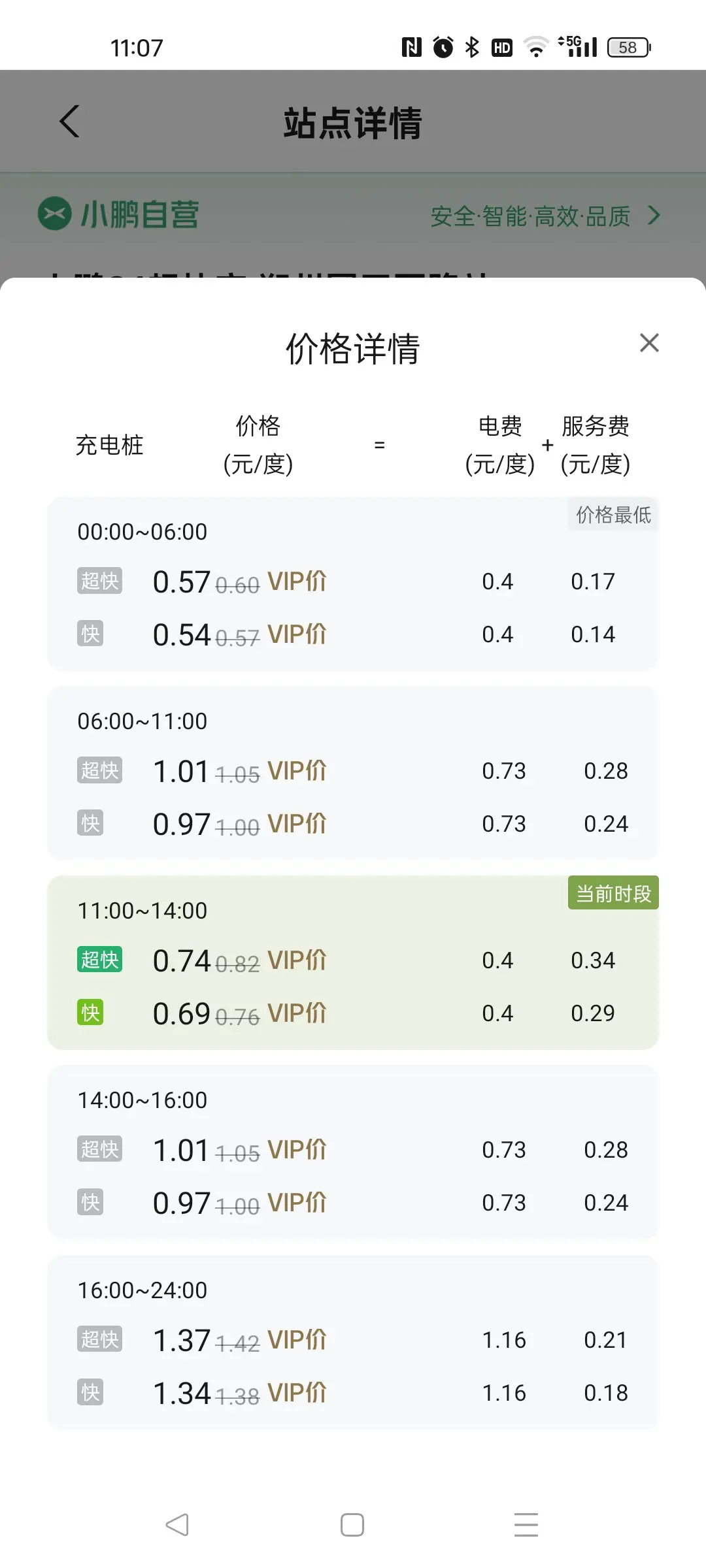Tap VIP price label for 1.37 super-fast rate
Viewport: 706px width, 1568px height.
[297, 1339]
